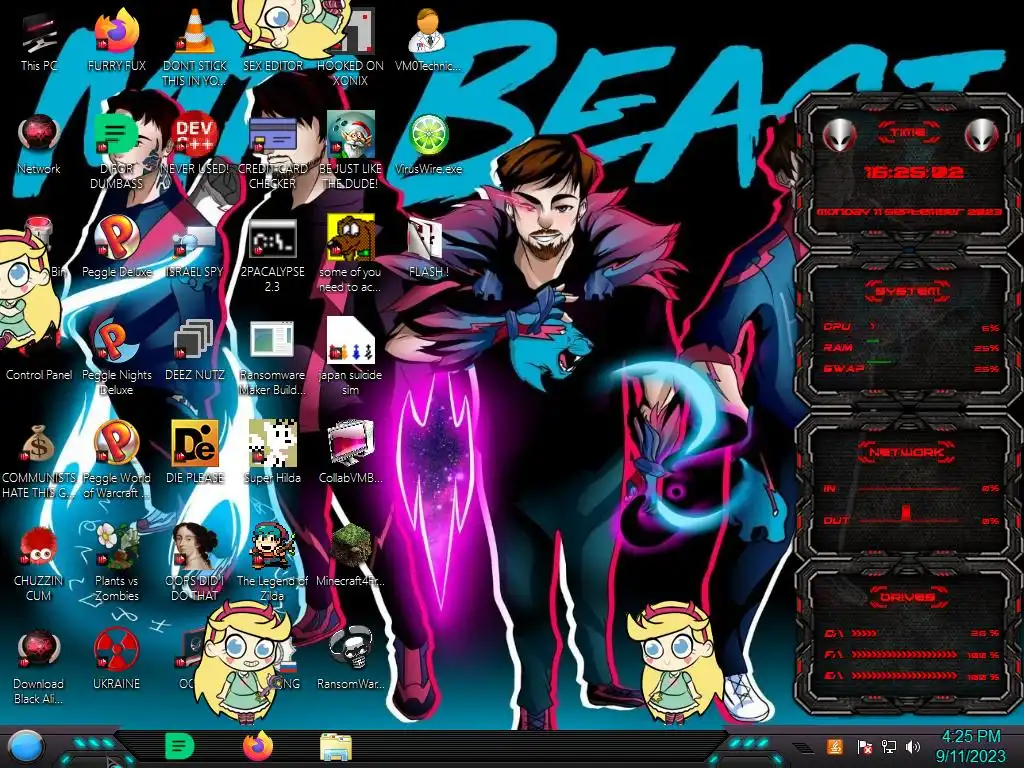The image size is (1024, 768).
Task: Click the blue Start orb
Action: tap(26, 746)
